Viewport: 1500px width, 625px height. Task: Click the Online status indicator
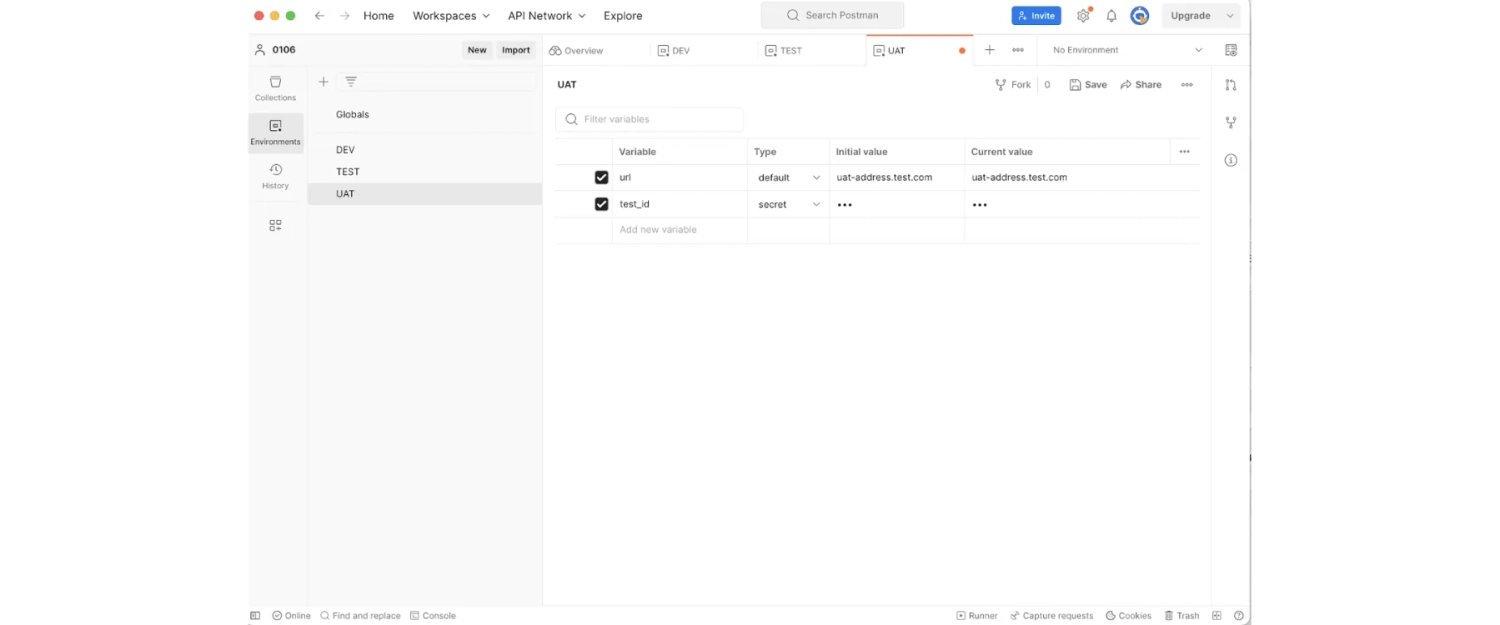pyautogui.click(x=291, y=616)
